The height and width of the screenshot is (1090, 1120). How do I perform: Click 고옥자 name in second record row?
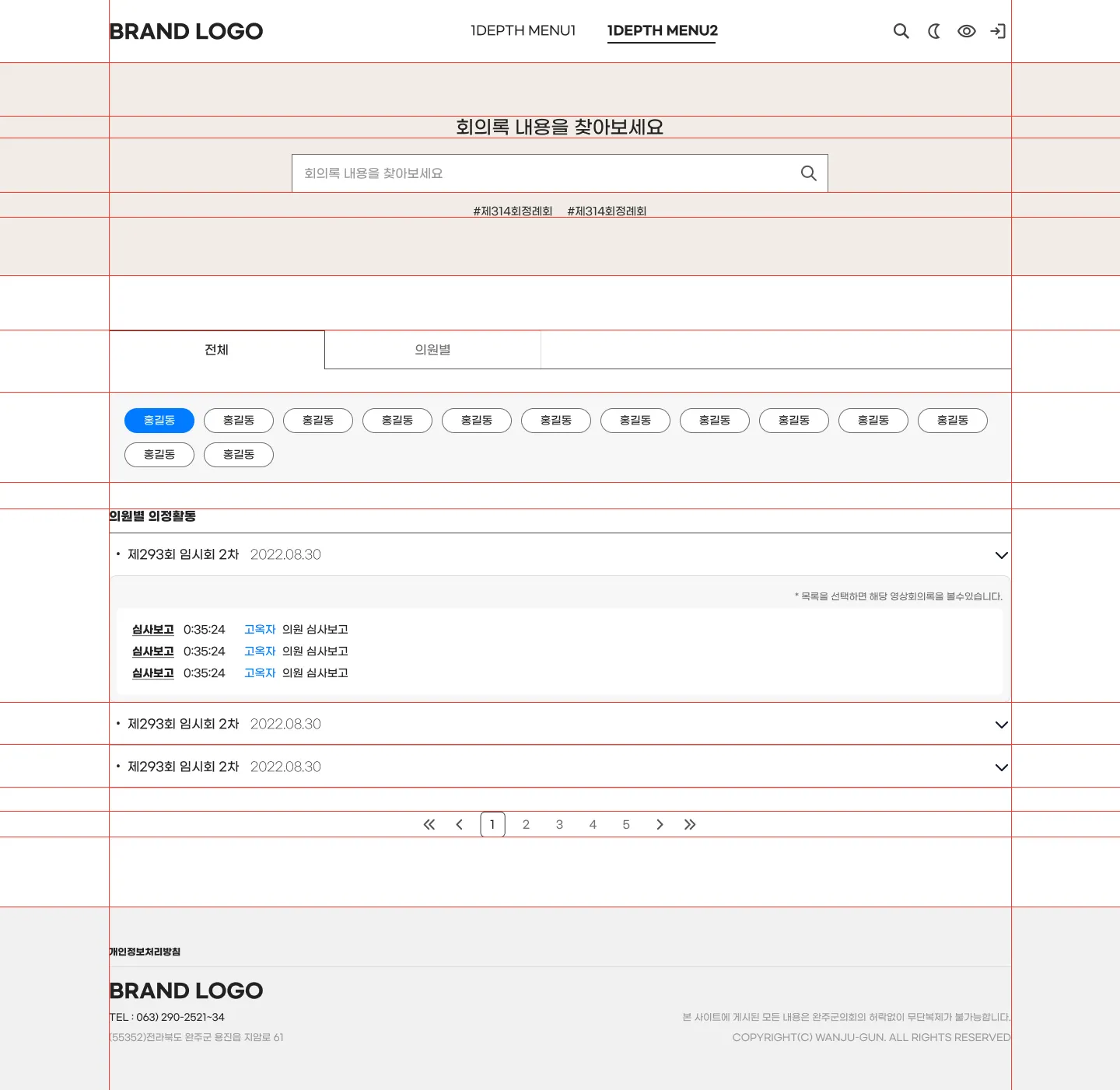tap(260, 652)
